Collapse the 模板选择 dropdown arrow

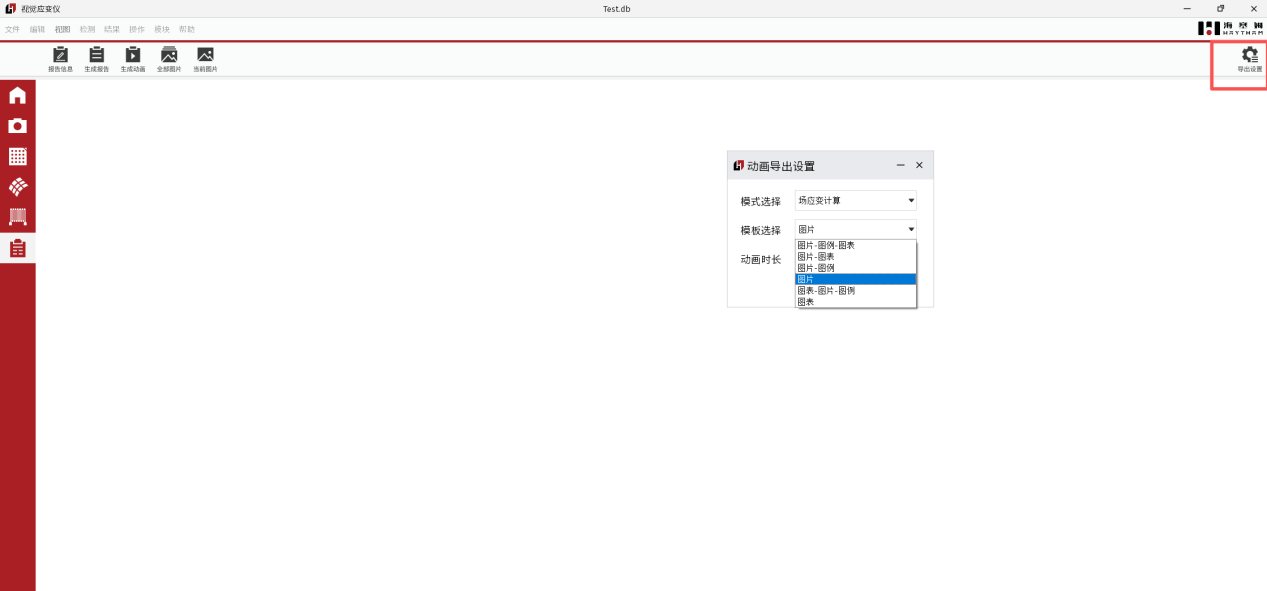pos(911,230)
